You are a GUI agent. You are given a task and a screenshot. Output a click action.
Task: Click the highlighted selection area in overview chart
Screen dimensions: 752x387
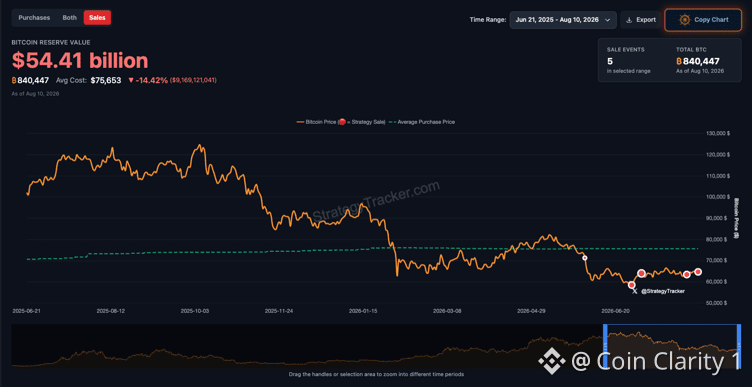point(672,346)
